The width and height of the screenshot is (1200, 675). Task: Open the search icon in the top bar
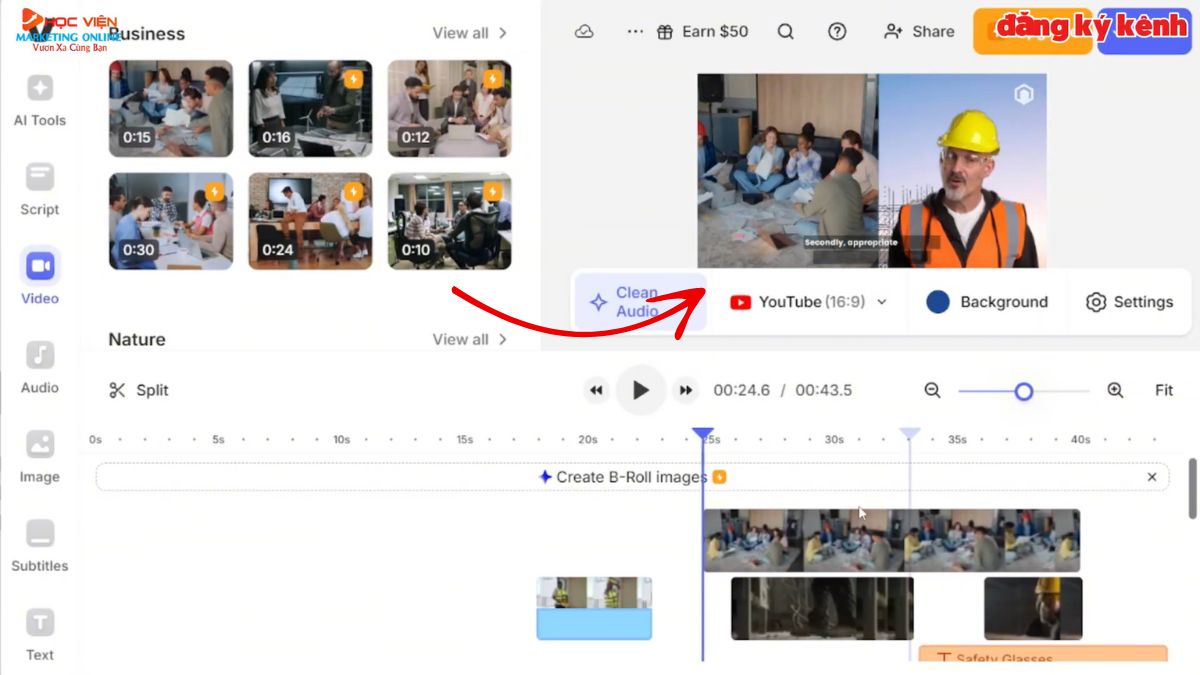pos(785,31)
